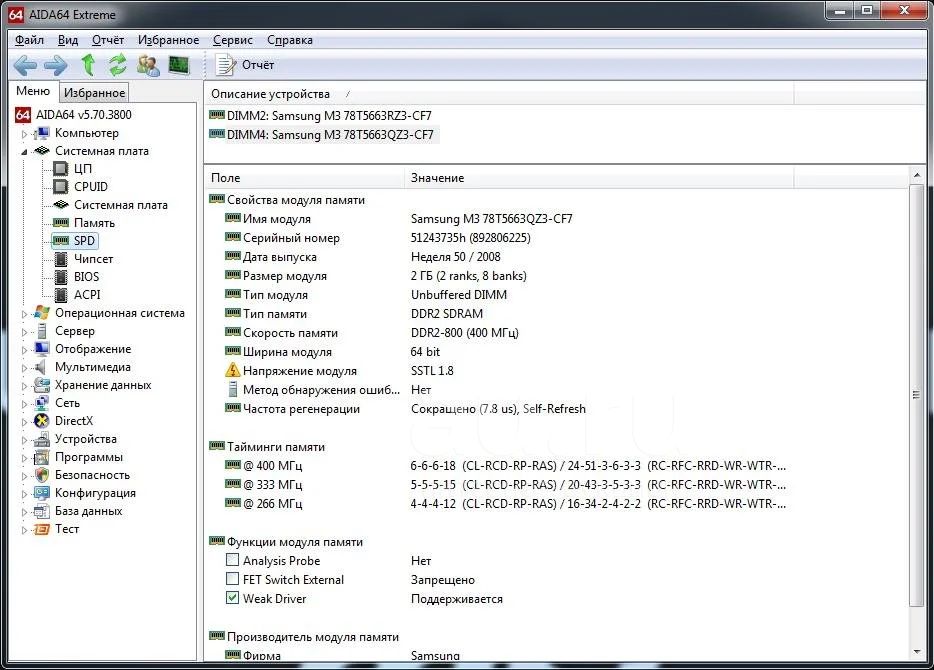
Task: Click the Операционная система Windows flag icon
Action: coord(42,313)
